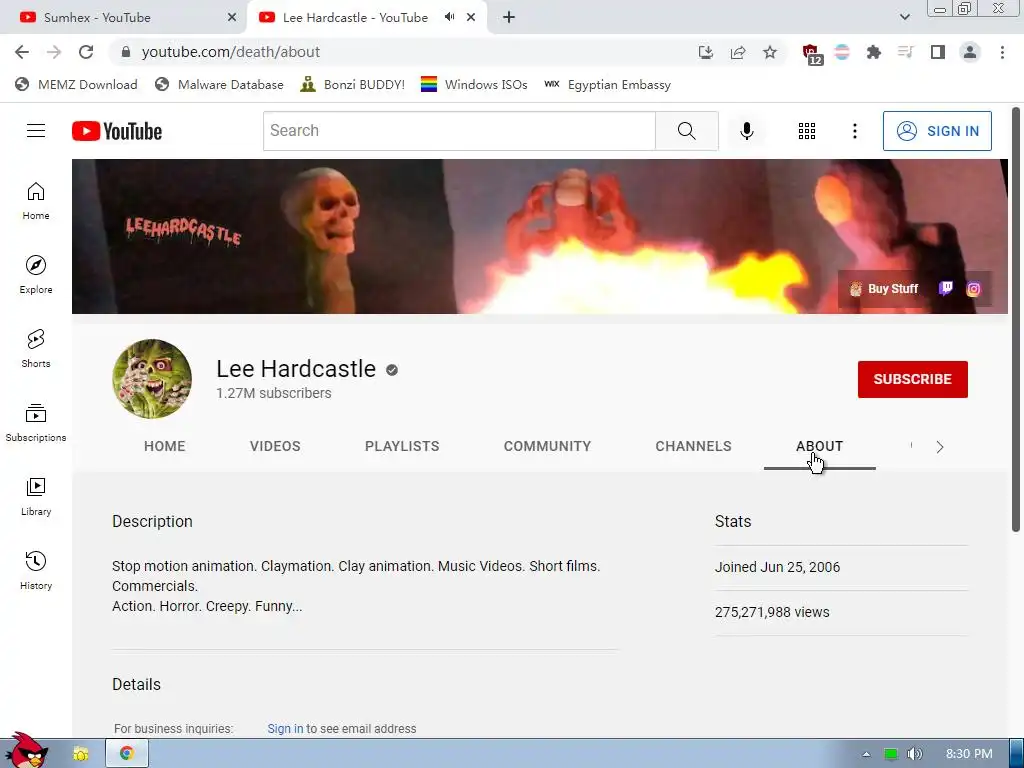The height and width of the screenshot is (768, 1024).
Task: Show more channel tabs chevron
Action: (940, 447)
